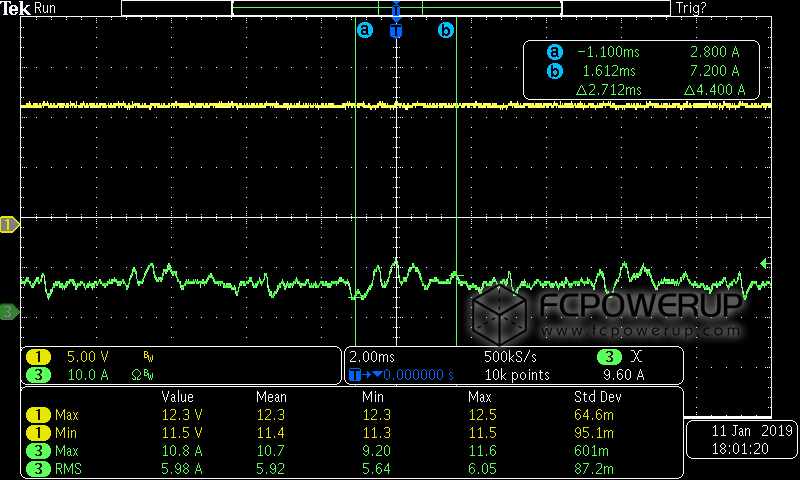Click the cursor a marker on graticule
This screenshot has width=800, height=480.
coord(364,30)
